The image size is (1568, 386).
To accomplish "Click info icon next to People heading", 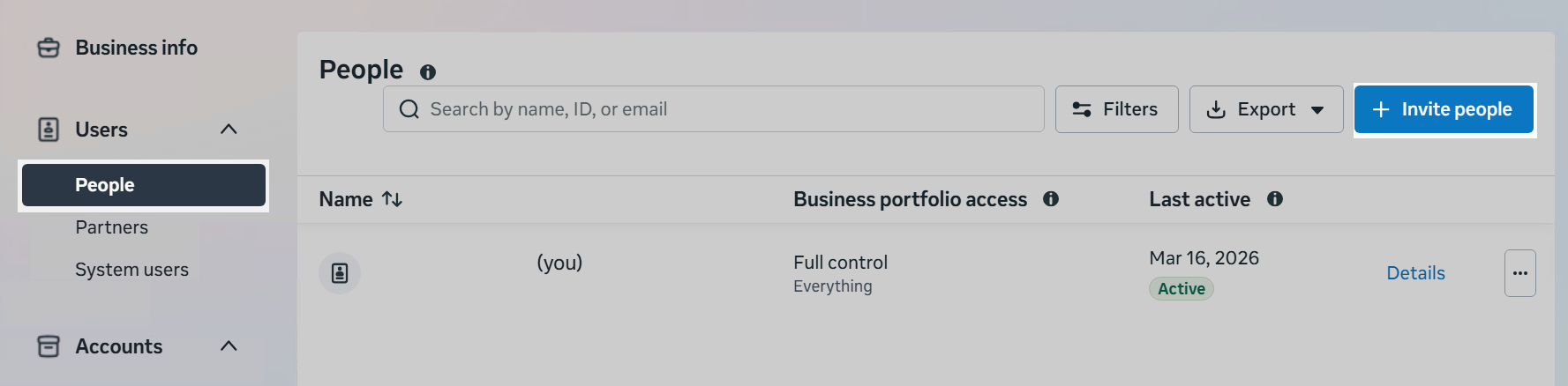I will 428,72.
